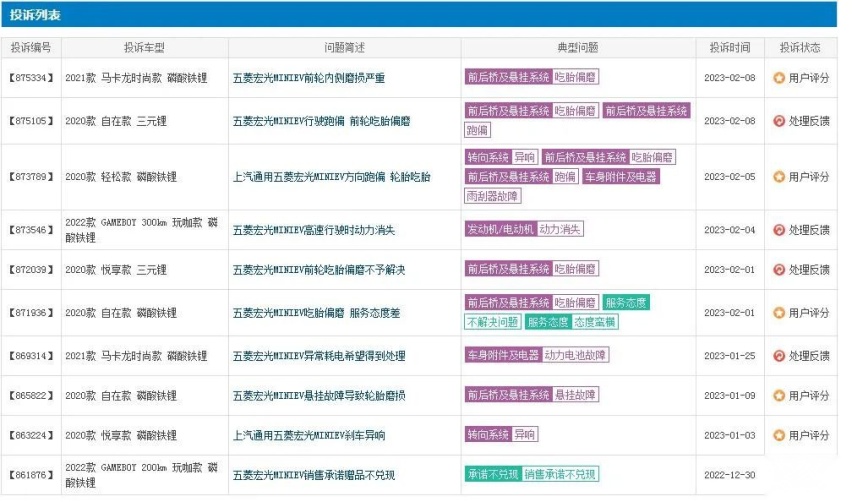Viewport: 852px width, 502px height.
Task: Click the 典型问题 column header
Action: click(578, 48)
